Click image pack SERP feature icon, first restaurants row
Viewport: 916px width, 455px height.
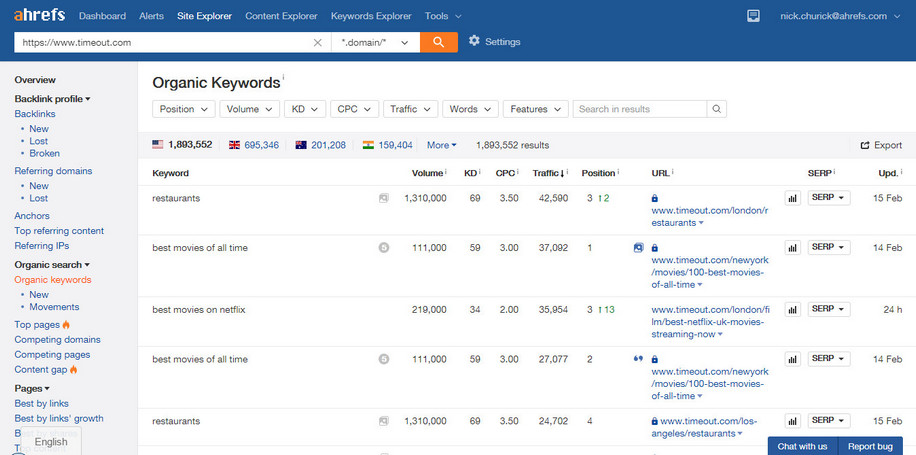click(x=383, y=199)
